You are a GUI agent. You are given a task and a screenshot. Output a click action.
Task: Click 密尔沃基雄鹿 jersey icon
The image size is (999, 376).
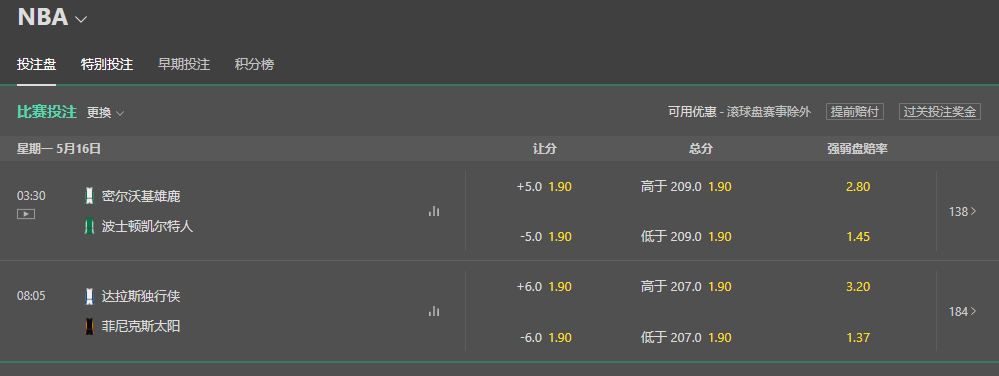(x=89, y=196)
